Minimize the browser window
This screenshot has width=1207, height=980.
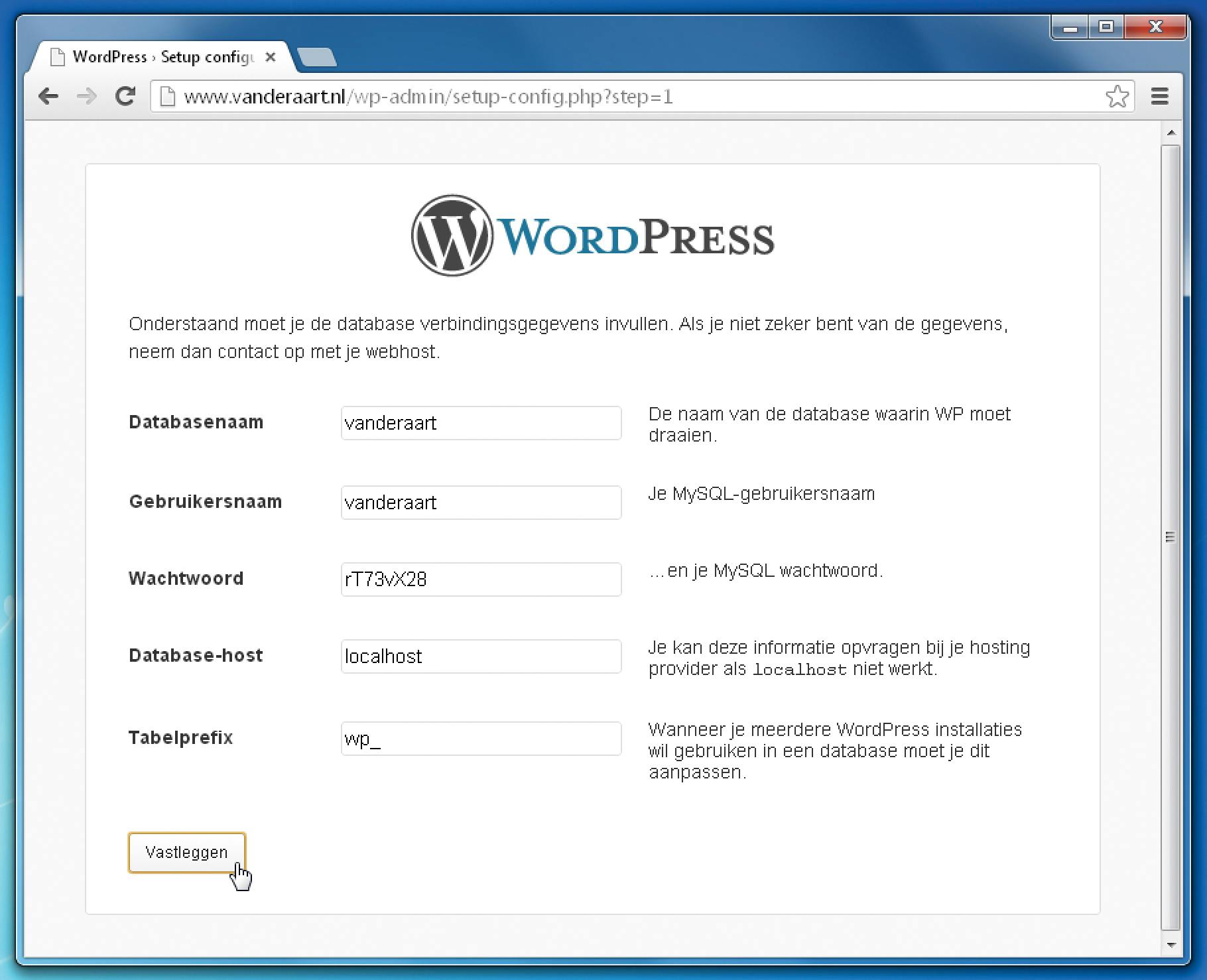(1070, 28)
